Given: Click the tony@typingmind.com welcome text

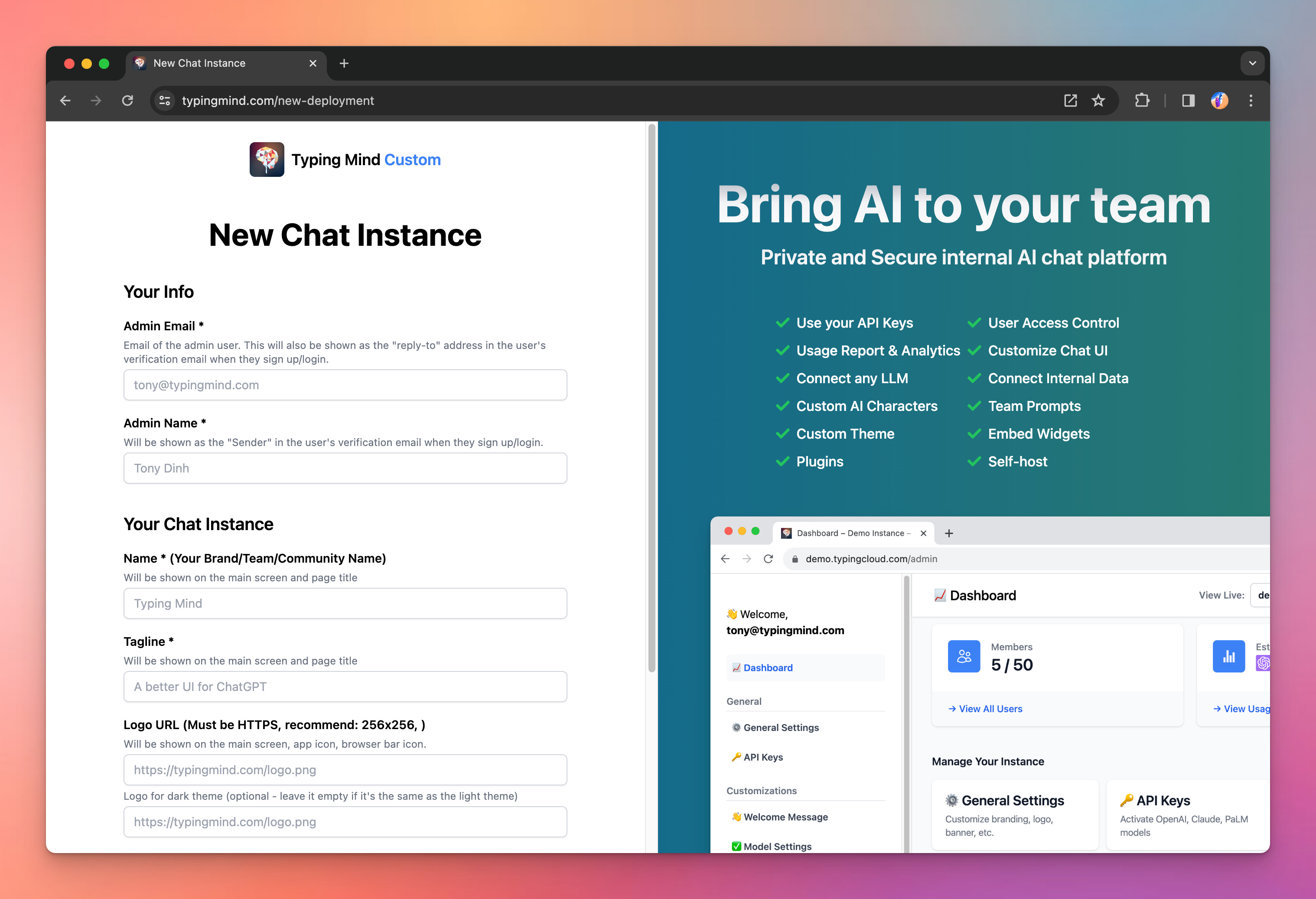Looking at the screenshot, I should tap(785, 631).
